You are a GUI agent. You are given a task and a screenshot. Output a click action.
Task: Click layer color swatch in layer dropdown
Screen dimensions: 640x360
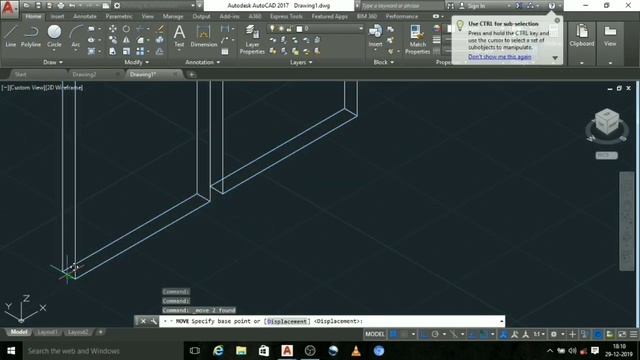(299, 29)
